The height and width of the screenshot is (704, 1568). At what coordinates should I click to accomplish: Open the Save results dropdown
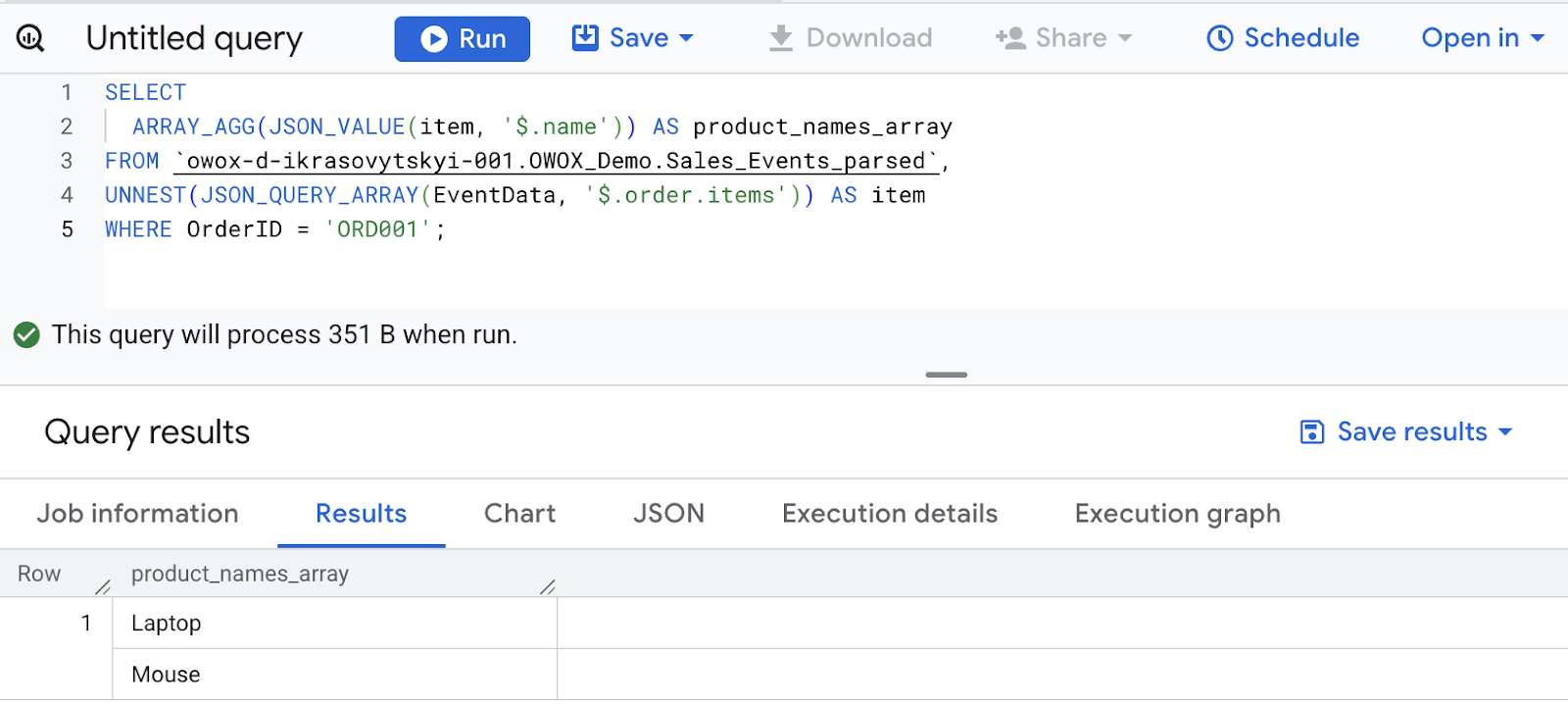pyautogui.click(x=1406, y=431)
